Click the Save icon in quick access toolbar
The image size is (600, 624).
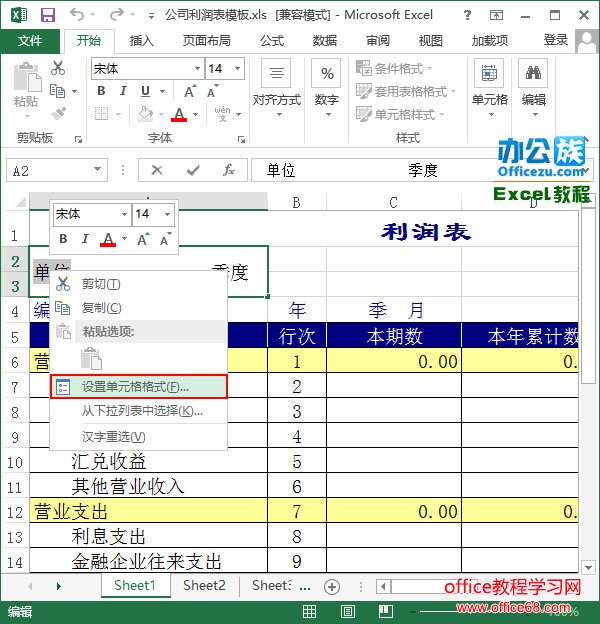(48, 15)
